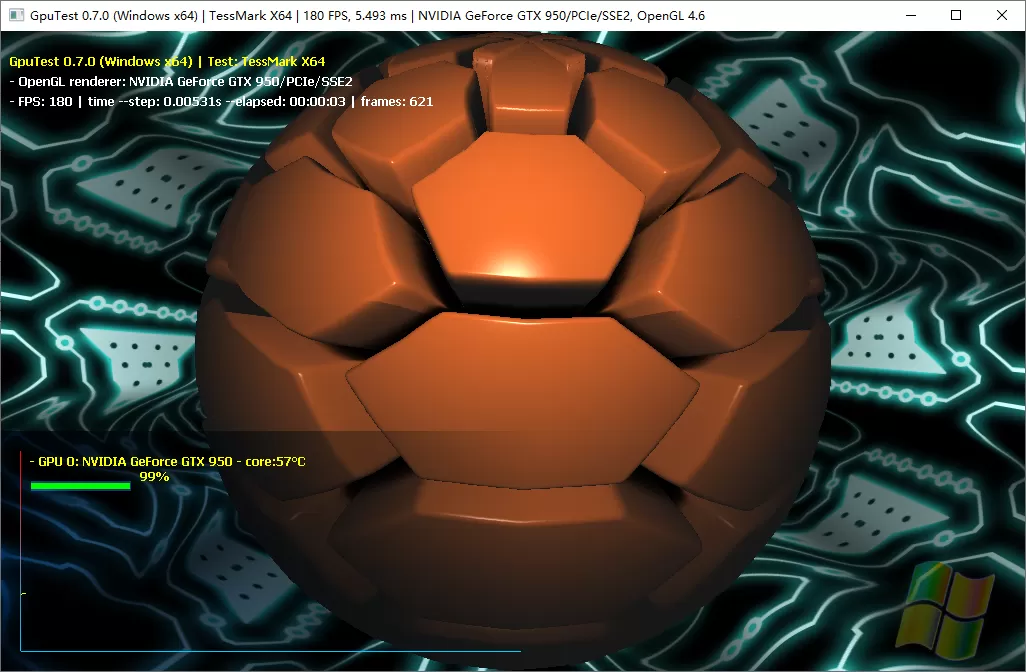Select the Test: TessMark X64 label

click(265, 61)
